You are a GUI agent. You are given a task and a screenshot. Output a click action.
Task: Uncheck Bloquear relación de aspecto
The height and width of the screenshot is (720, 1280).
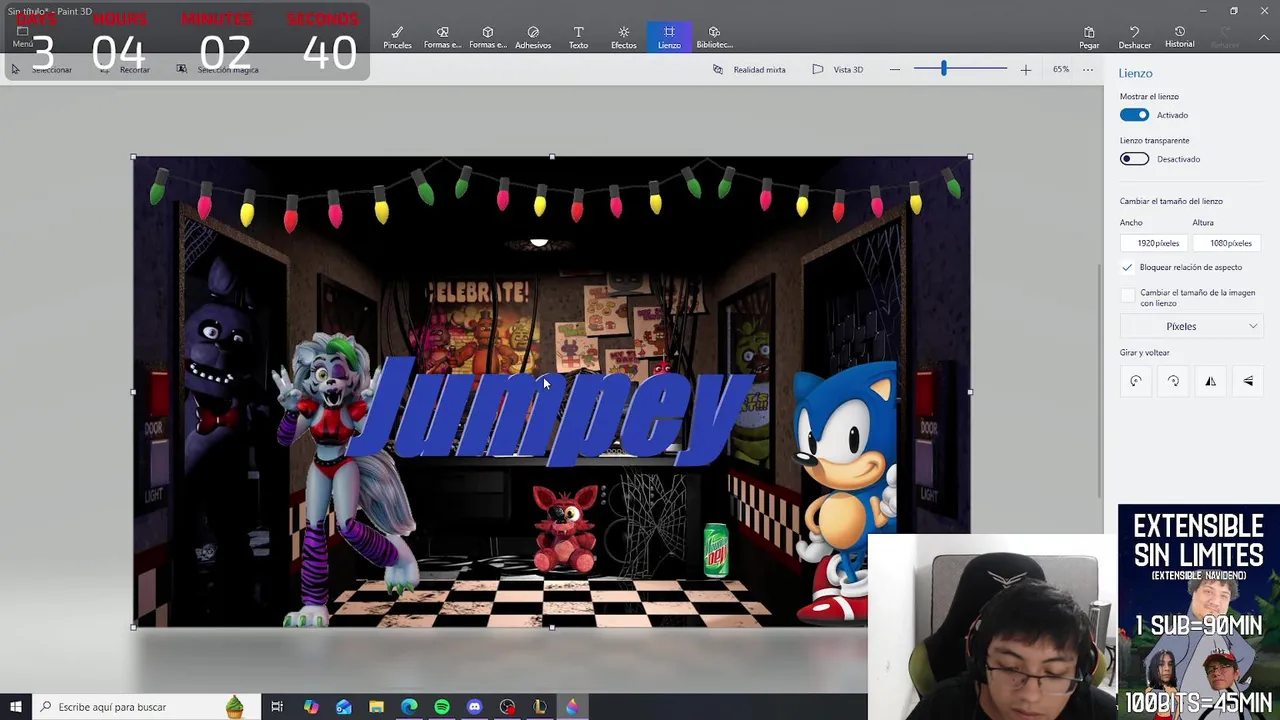click(1127, 267)
